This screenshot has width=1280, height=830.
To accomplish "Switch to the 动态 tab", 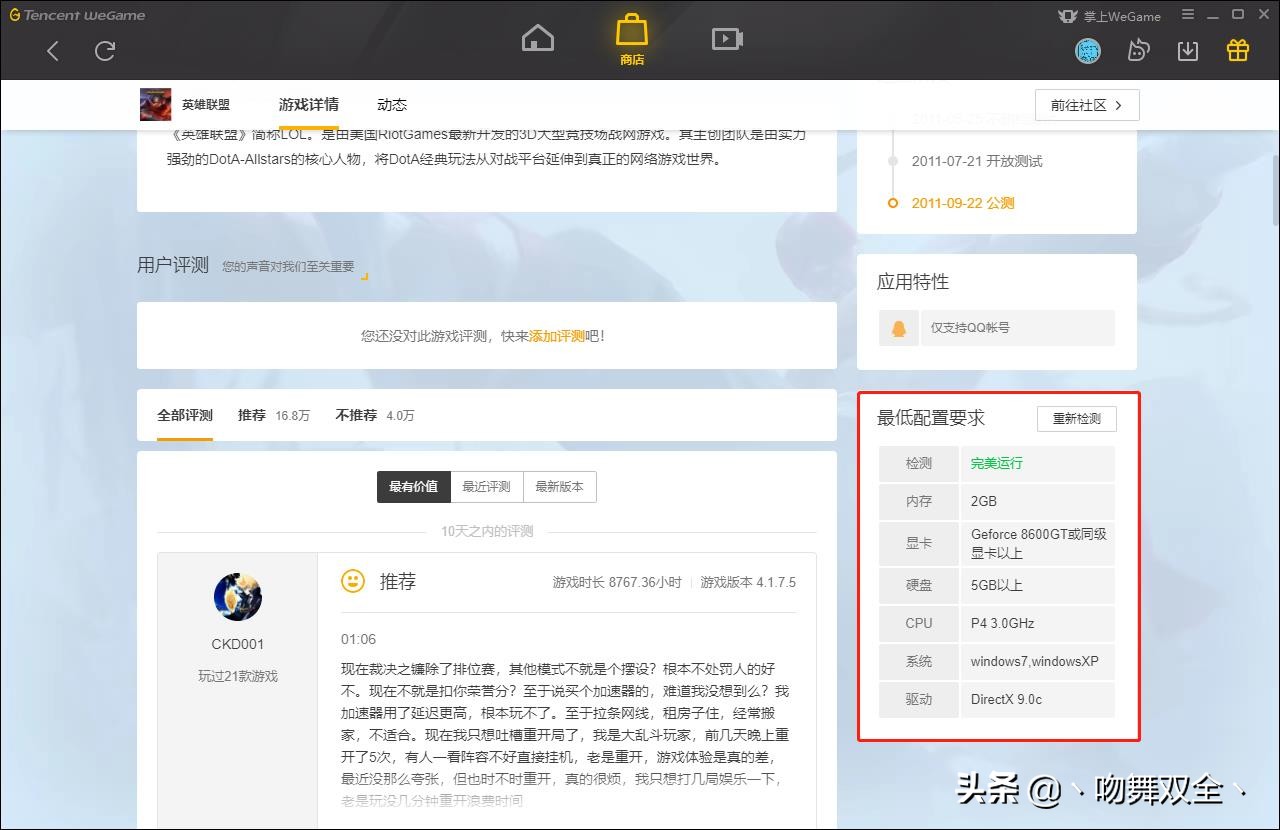I will coord(392,105).
